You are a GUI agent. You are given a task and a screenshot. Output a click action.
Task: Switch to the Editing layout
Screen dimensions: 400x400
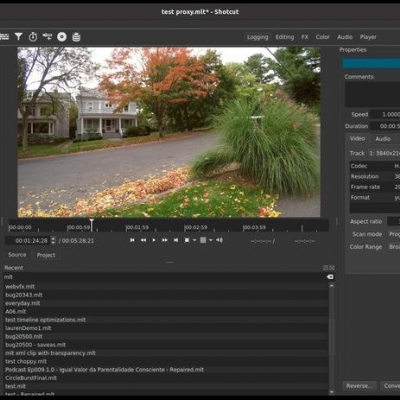(x=285, y=37)
